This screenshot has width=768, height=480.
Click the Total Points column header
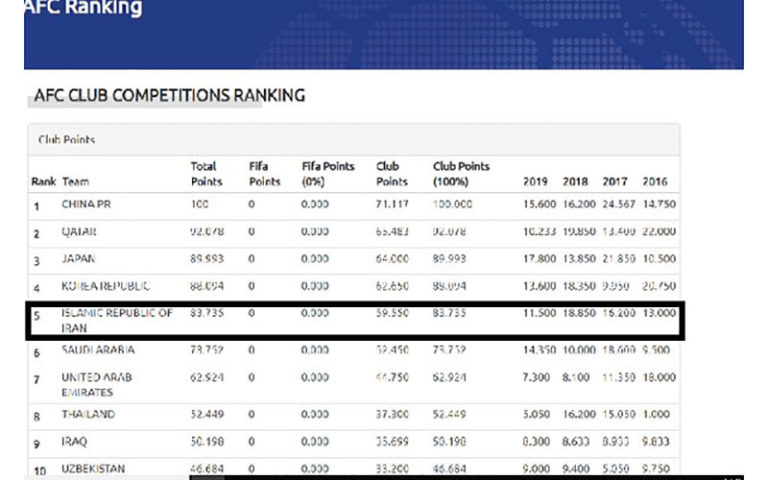click(206, 174)
